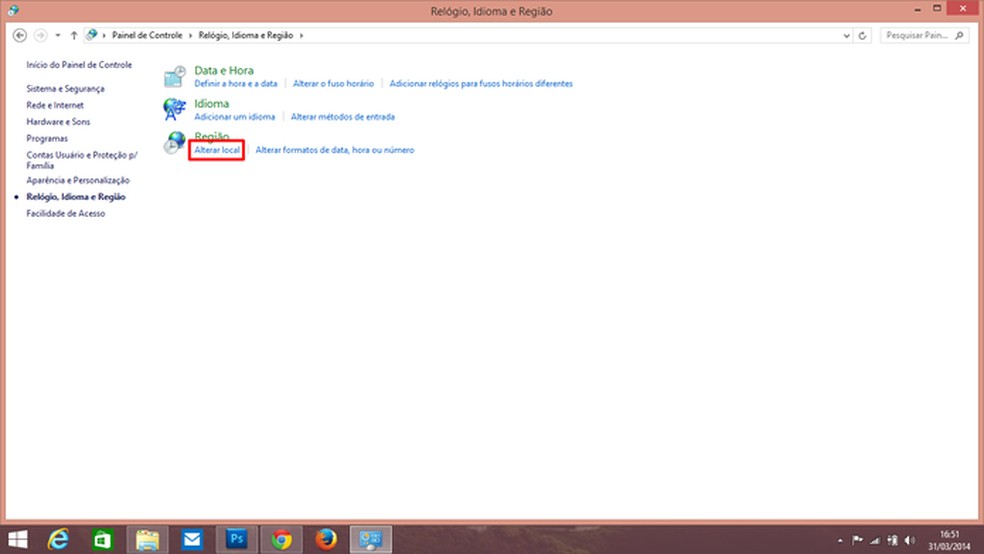This screenshot has width=984, height=554.
Task: Open File Explorer from the taskbar
Action: click(147, 540)
